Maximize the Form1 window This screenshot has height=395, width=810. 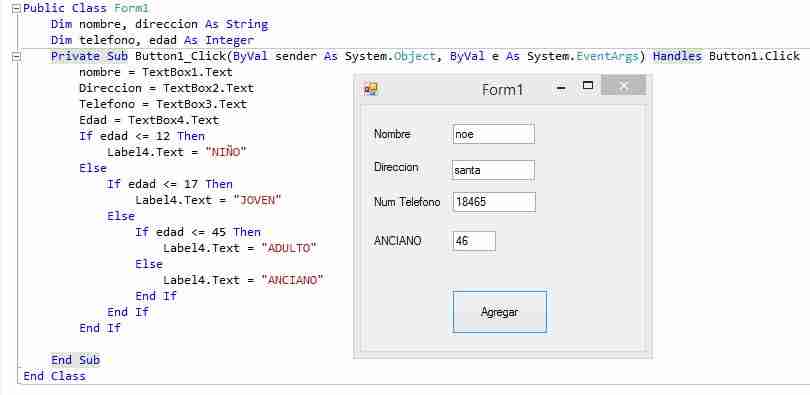(587, 86)
